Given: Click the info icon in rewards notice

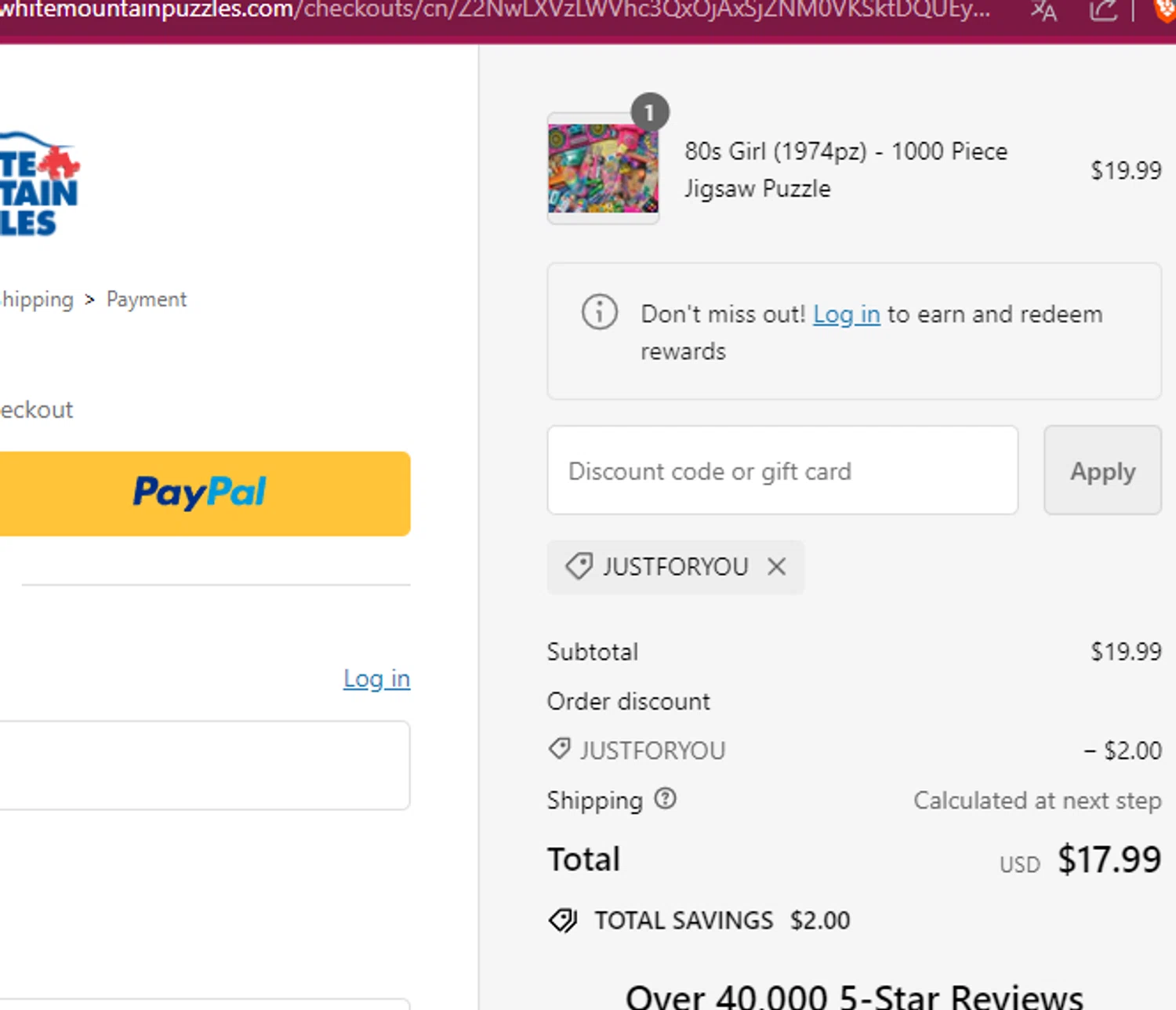Looking at the screenshot, I should click(600, 313).
